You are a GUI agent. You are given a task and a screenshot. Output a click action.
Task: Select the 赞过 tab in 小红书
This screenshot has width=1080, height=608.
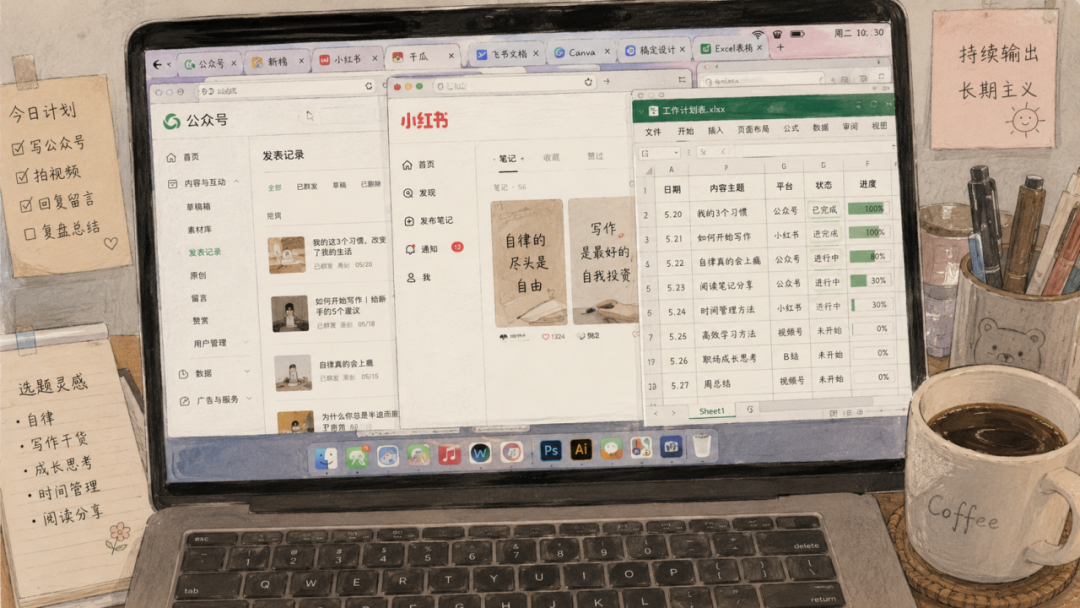(x=595, y=156)
